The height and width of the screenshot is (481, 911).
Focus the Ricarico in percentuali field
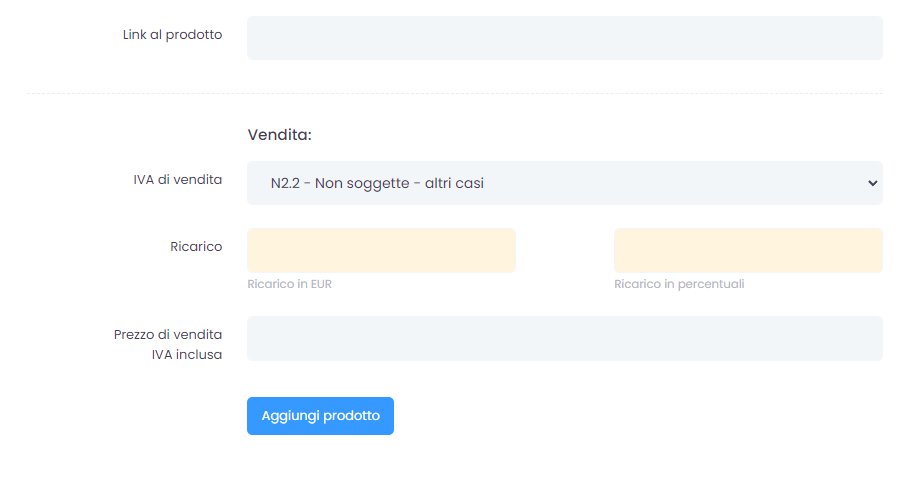point(748,250)
